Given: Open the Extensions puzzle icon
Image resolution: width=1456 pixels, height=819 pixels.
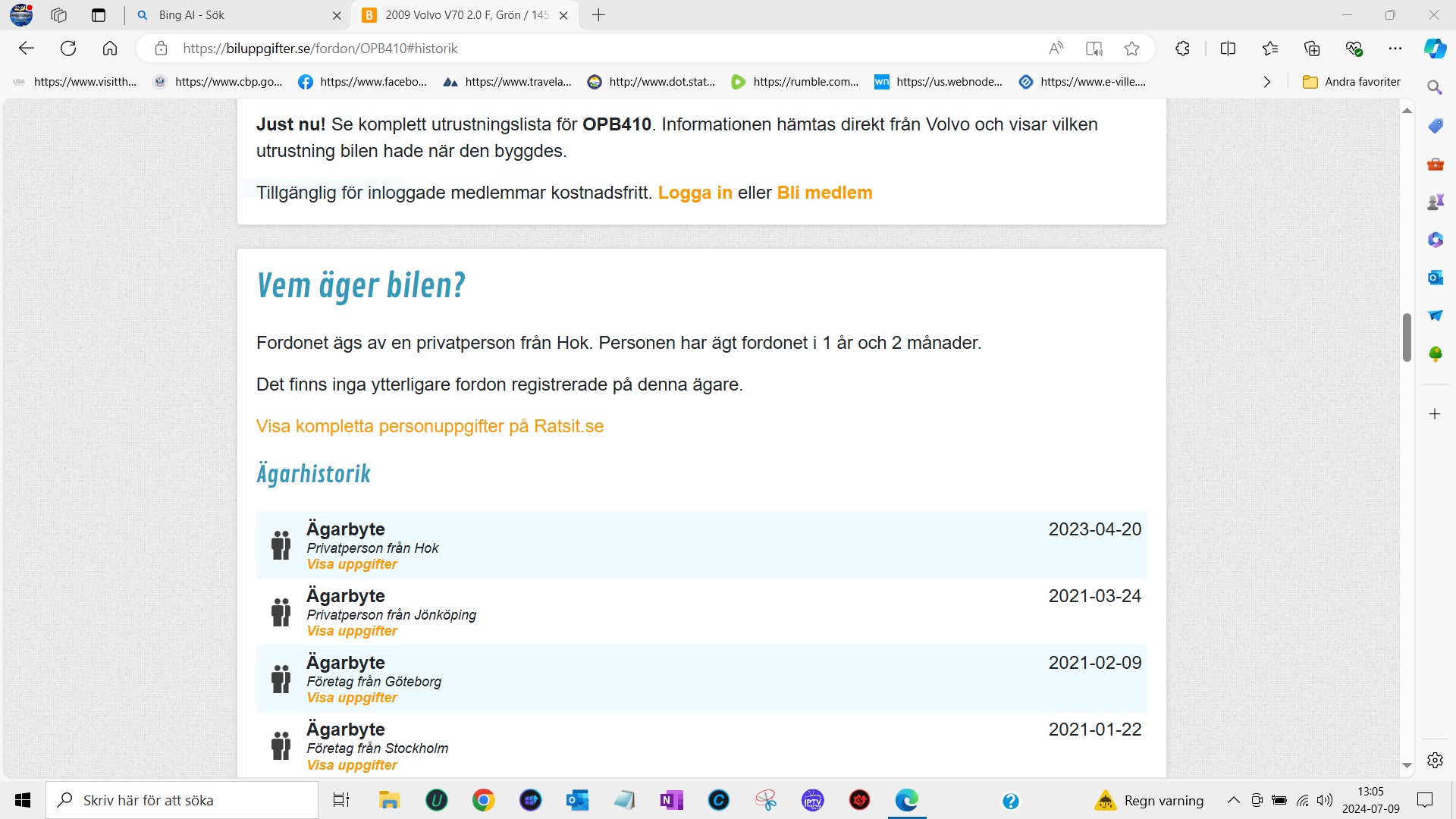Looking at the screenshot, I should point(1182,49).
